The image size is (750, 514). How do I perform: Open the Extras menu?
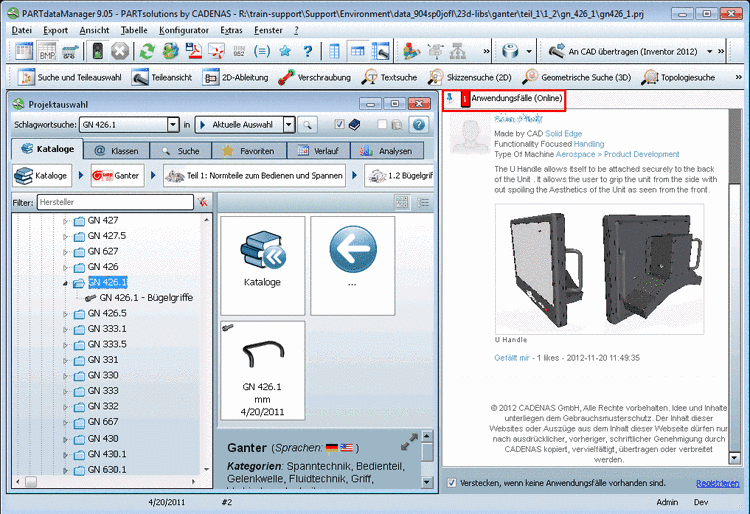tap(232, 30)
